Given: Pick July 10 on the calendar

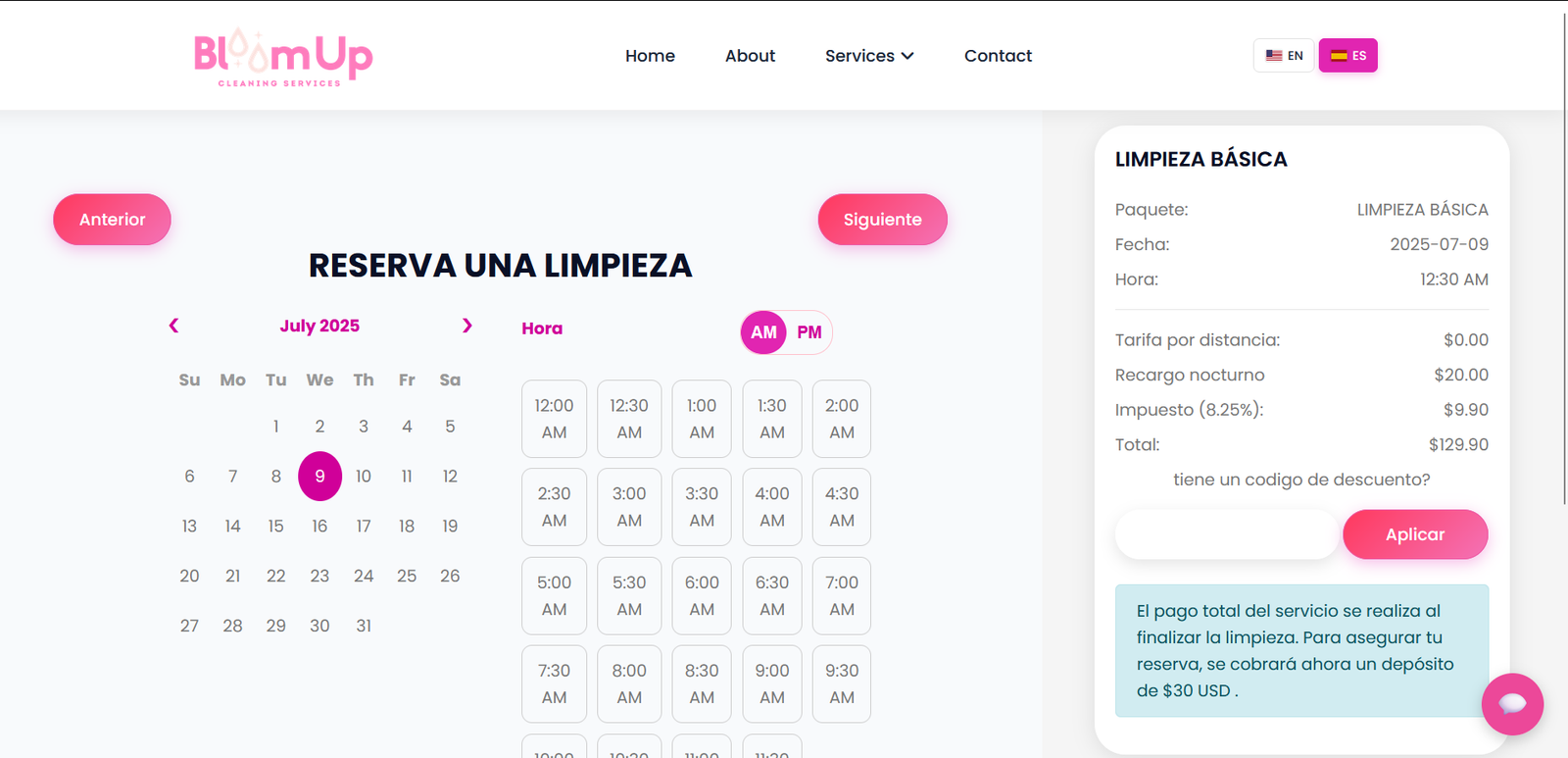Looking at the screenshot, I should (x=364, y=477).
